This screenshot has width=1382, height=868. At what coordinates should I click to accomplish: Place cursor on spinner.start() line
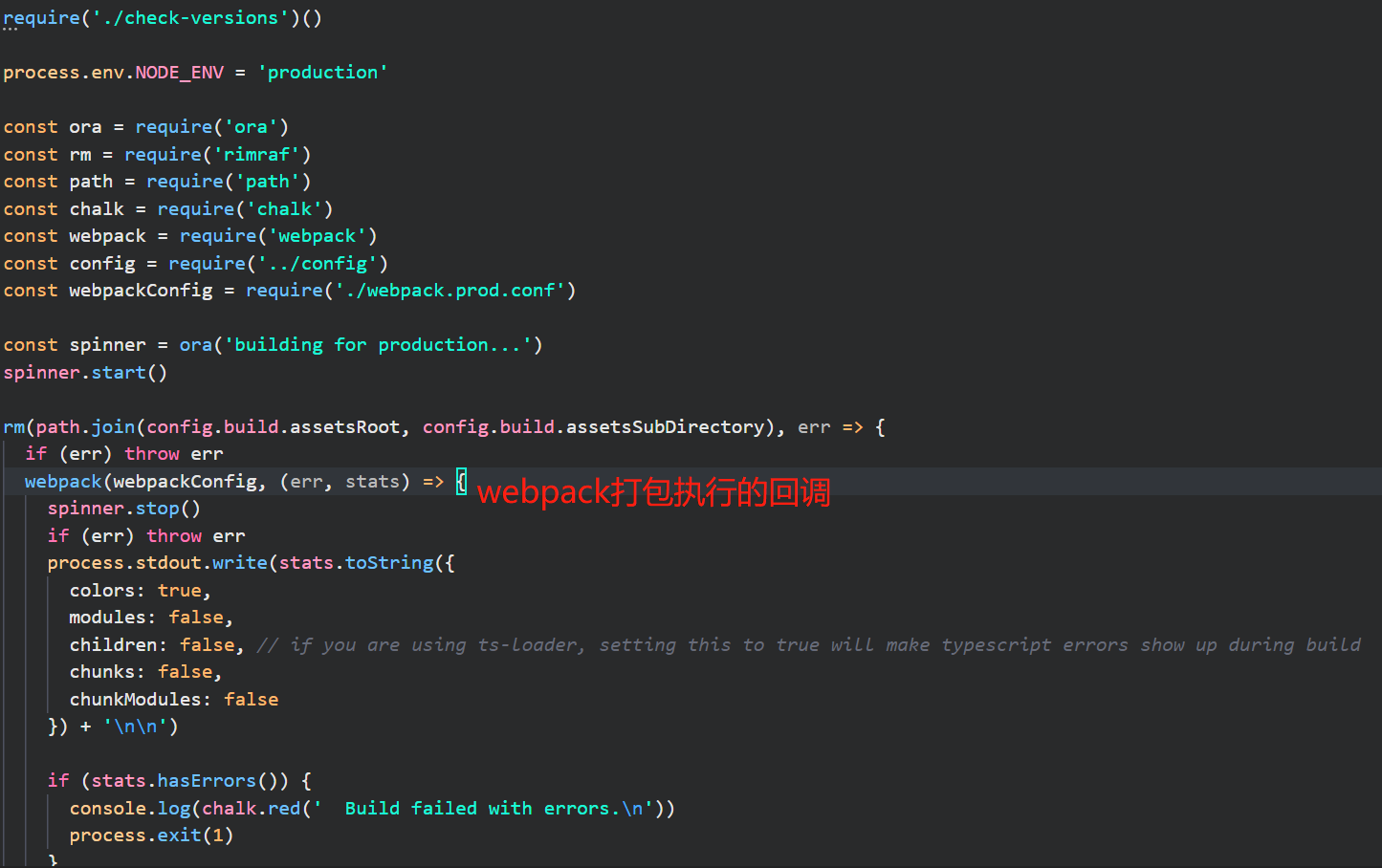tap(85, 373)
